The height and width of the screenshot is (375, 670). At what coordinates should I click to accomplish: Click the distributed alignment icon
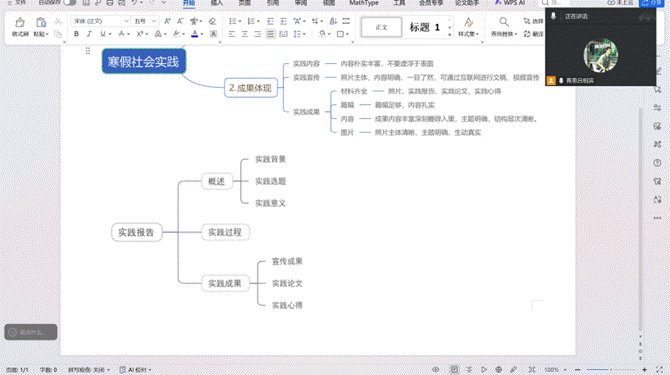(x=283, y=34)
